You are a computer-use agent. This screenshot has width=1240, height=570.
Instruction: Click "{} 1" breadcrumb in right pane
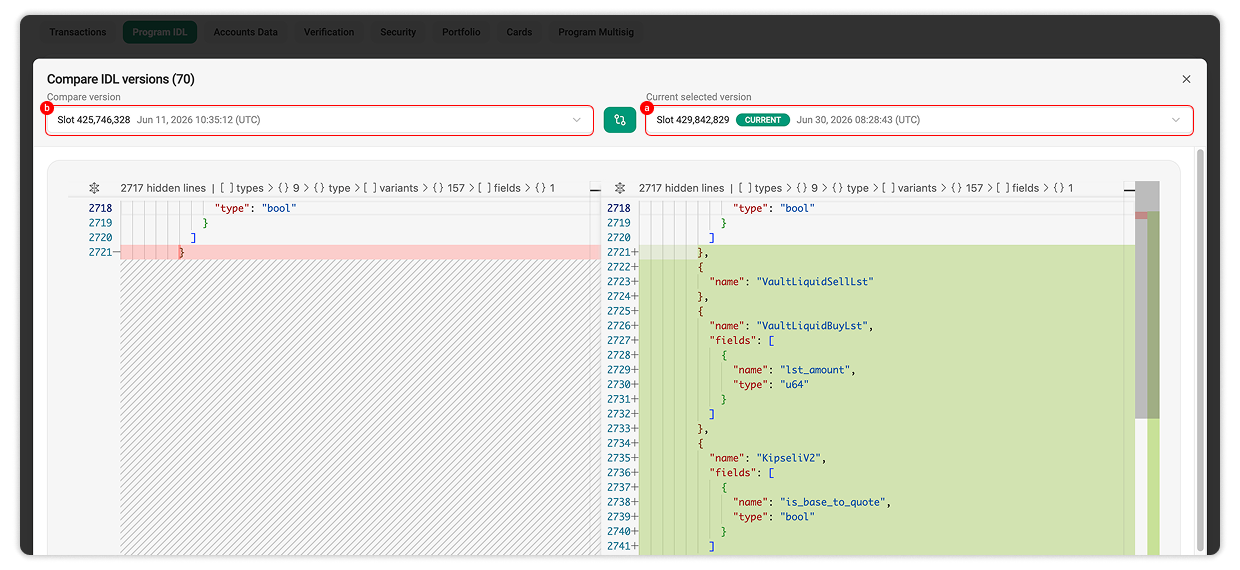(x=1063, y=188)
